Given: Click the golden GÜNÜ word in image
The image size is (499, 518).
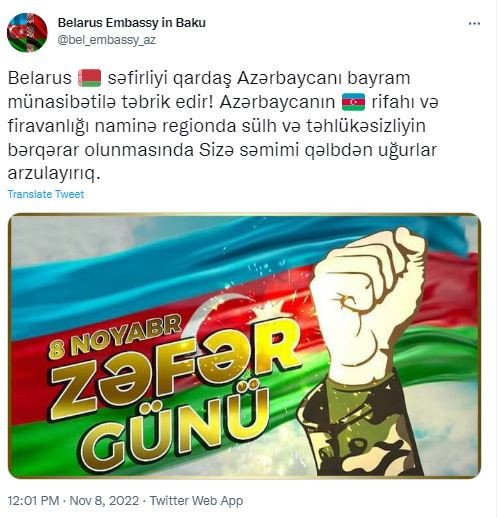Looking at the screenshot, I should point(175,430).
